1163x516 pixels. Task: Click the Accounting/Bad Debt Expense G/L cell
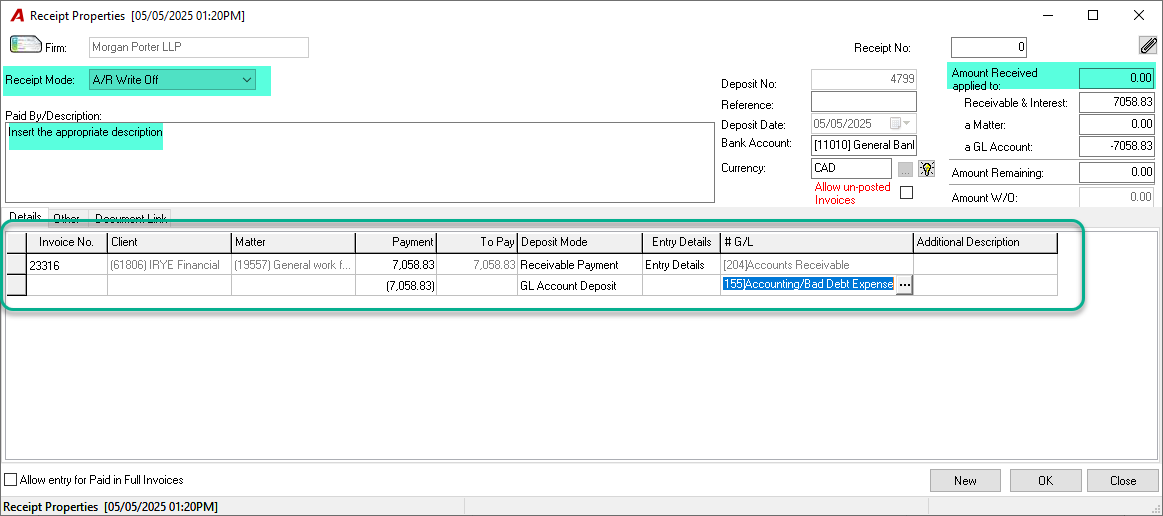808,285
